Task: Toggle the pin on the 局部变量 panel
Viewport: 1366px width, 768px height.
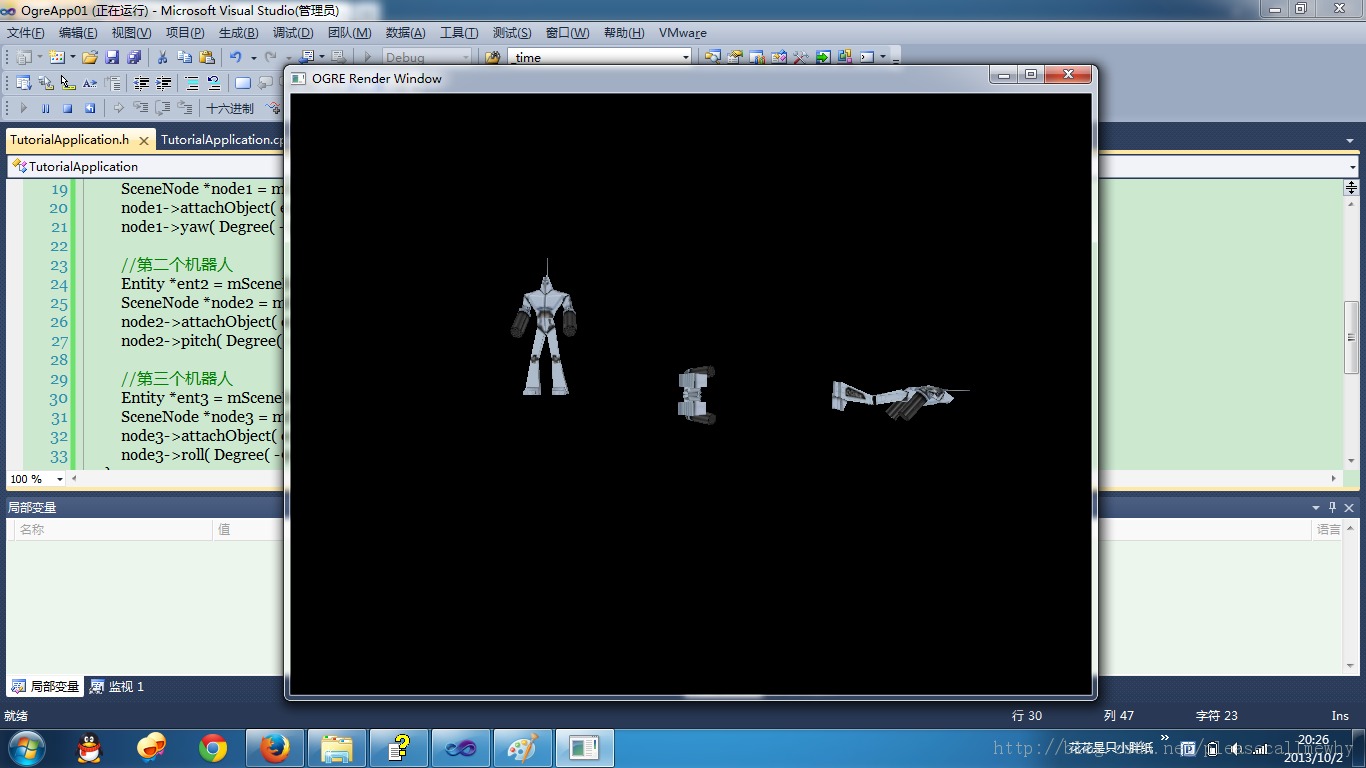Action: click(1332, 508)
